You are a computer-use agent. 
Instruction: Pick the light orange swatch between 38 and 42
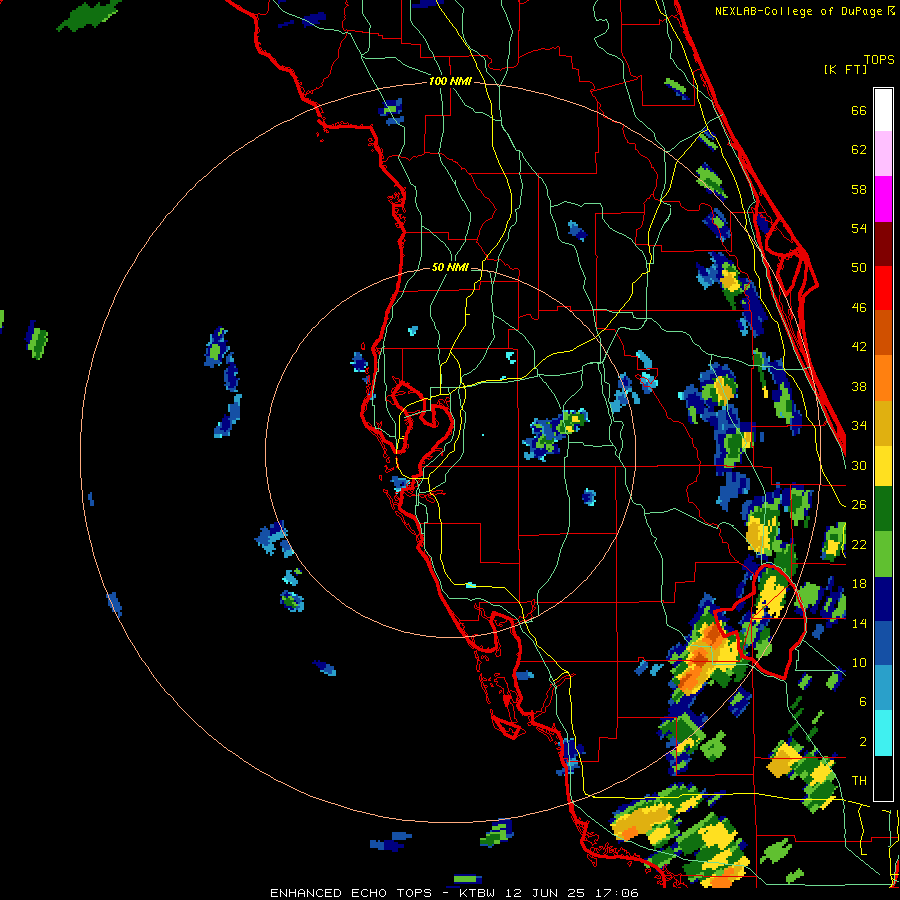(883, 377)
